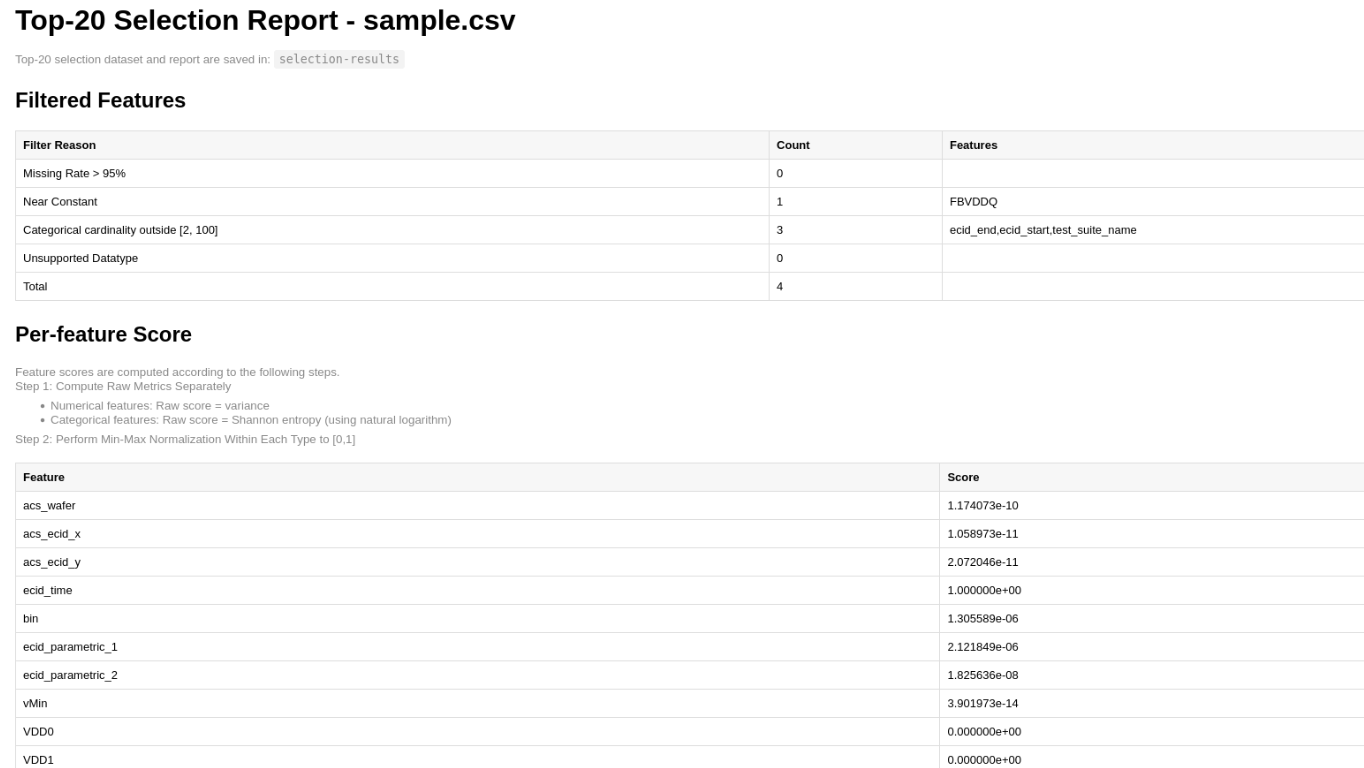Click the Missing Rate > 95% cell

pyautogui.click(x=74, y=174)
